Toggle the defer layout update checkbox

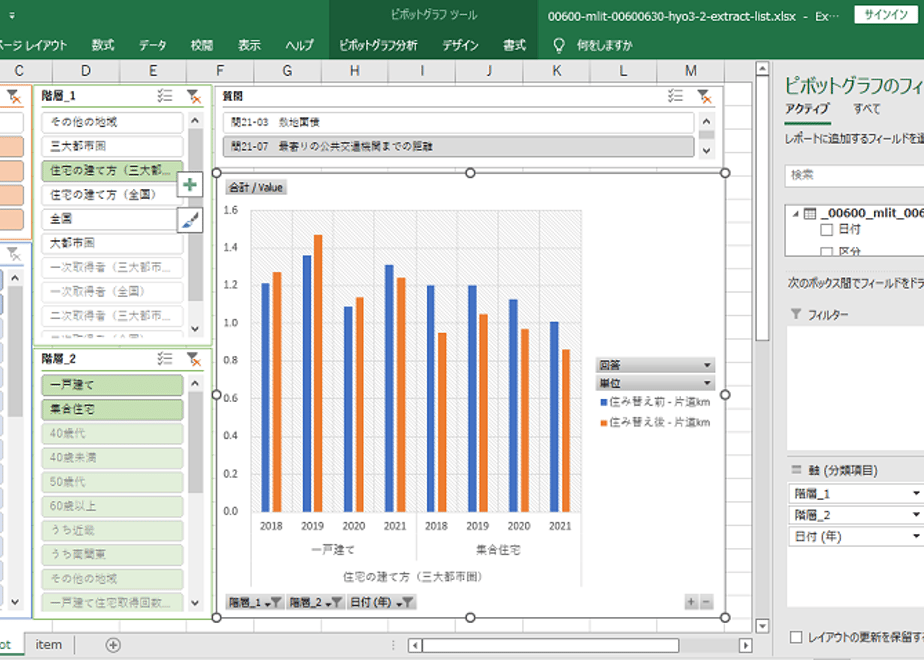[796, 637]
